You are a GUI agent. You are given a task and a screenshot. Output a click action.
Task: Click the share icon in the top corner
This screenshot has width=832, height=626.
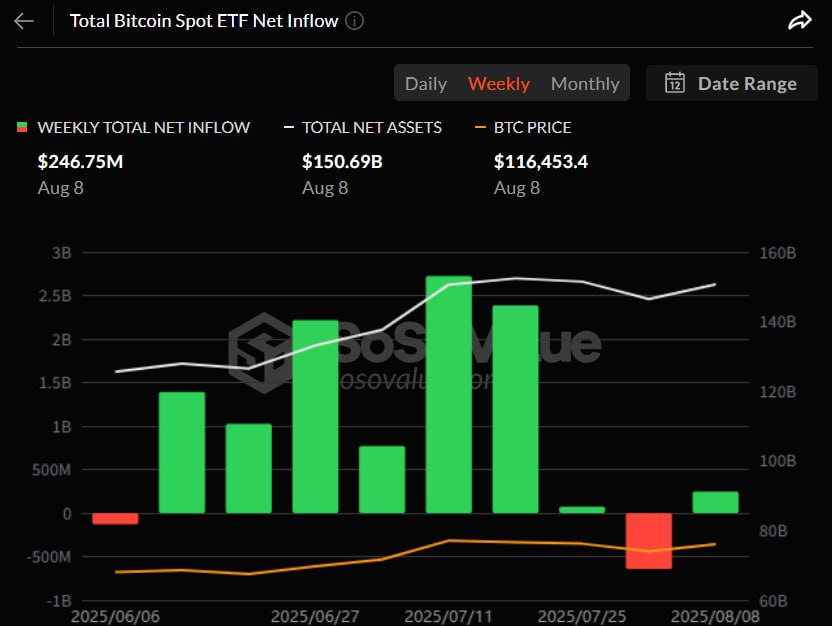tap(799, 18)
